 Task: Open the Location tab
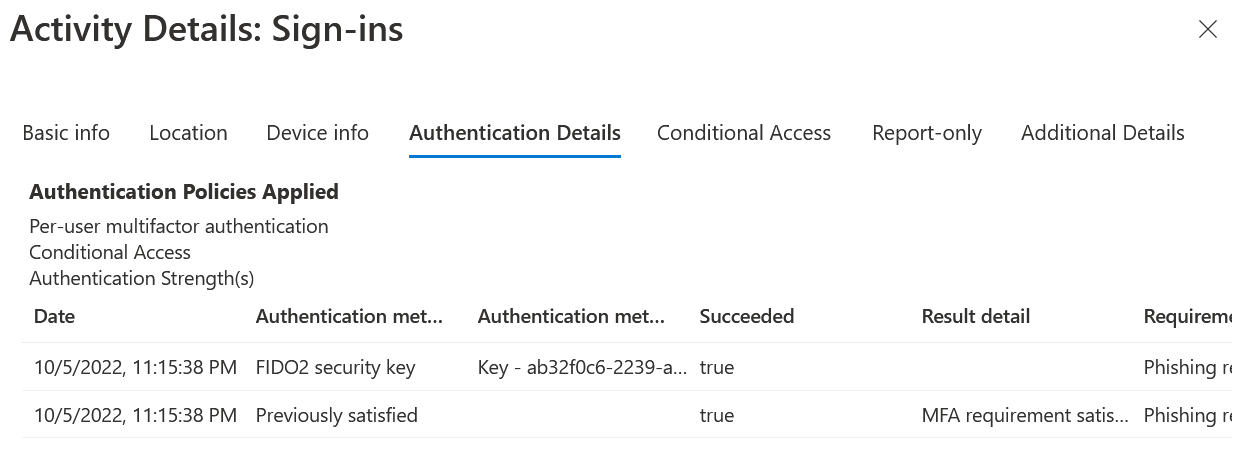point(188,133)
